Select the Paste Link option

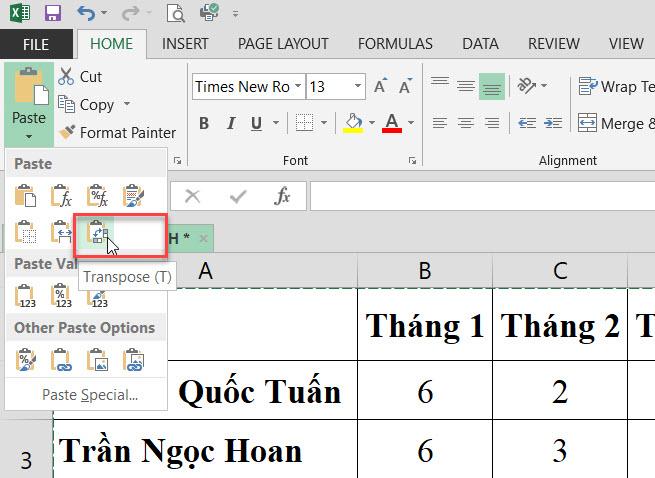pos(61,360)
